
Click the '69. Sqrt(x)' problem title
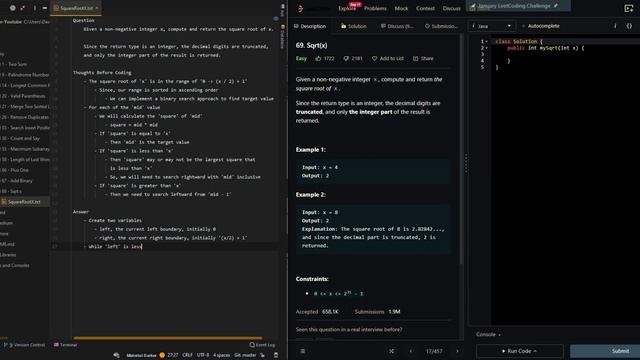click(311, 45)
